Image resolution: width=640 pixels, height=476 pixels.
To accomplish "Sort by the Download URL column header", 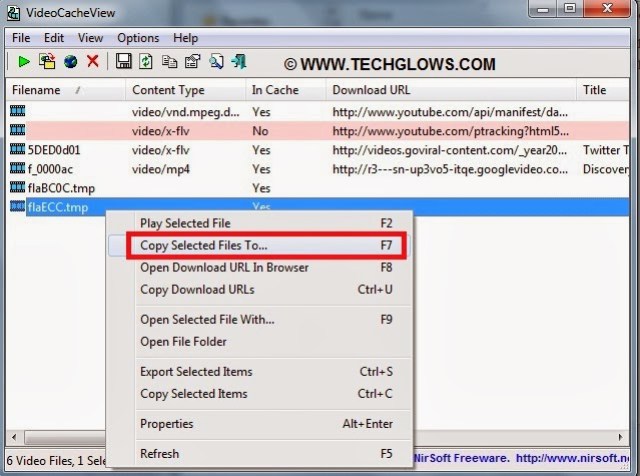I will [451, 90].
